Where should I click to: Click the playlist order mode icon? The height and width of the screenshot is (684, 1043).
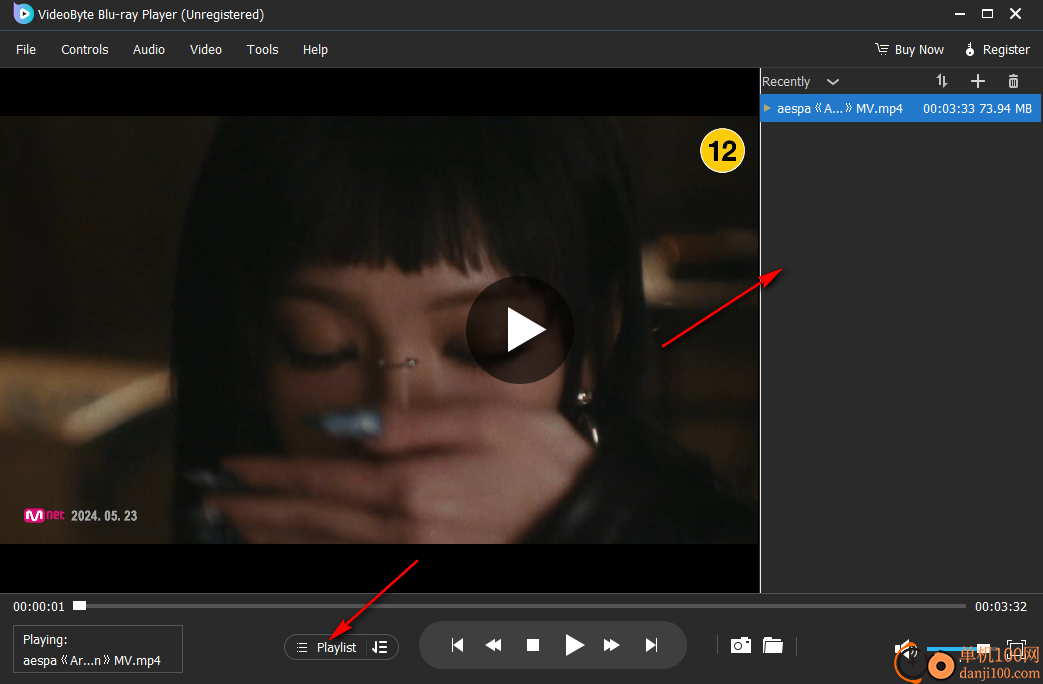click(x=380, y=647)
